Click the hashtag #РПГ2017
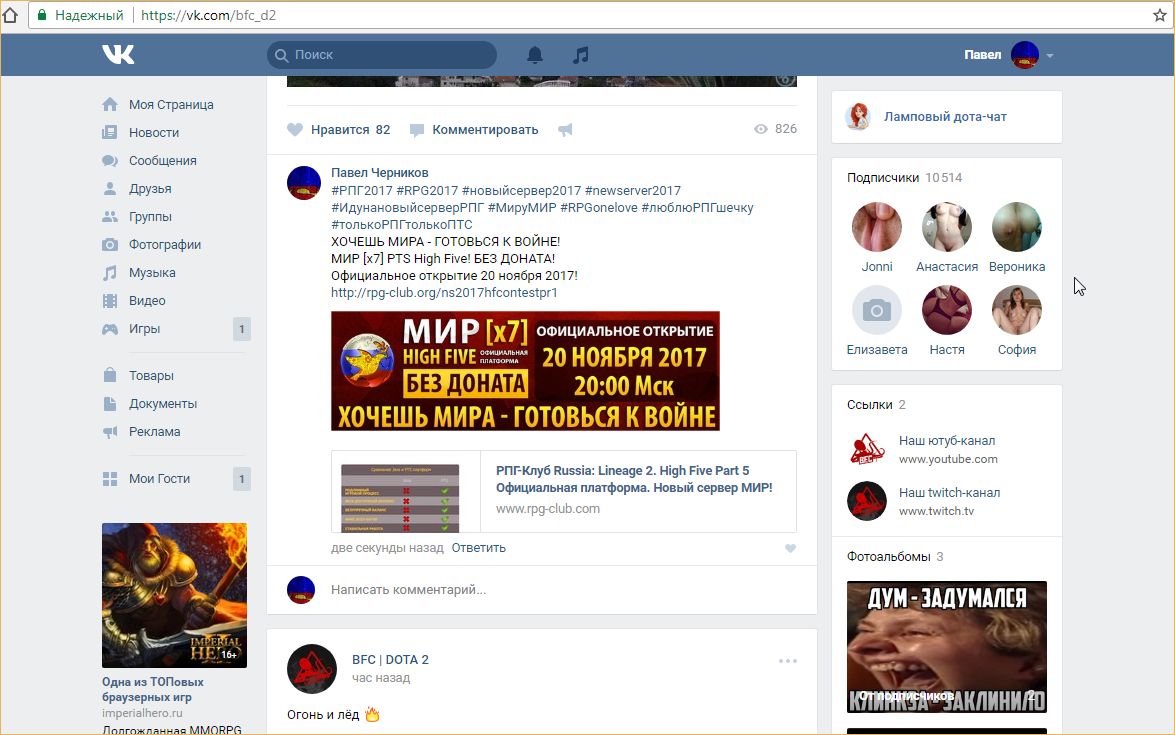Screen dimensions: 1175x735 (362, 190)
